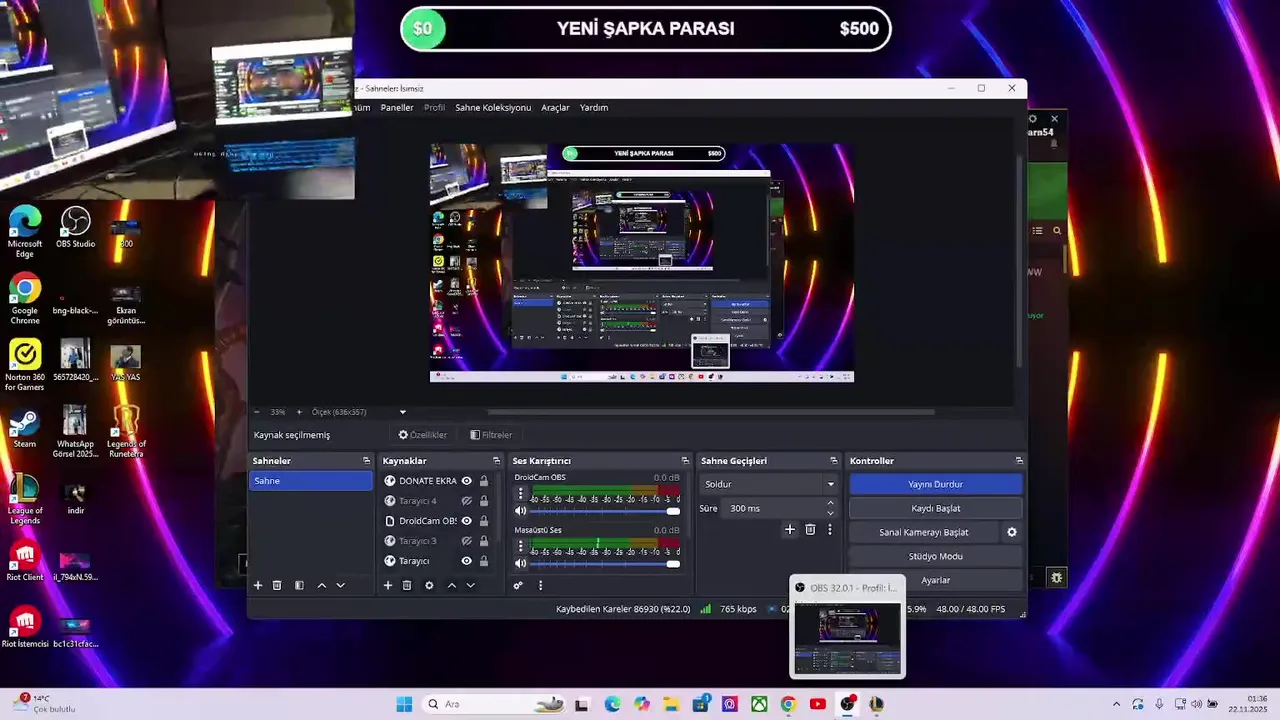Undock Kaynaklar panel with float icon
This screenshot has height=720, width=1280.
point(496,461)
